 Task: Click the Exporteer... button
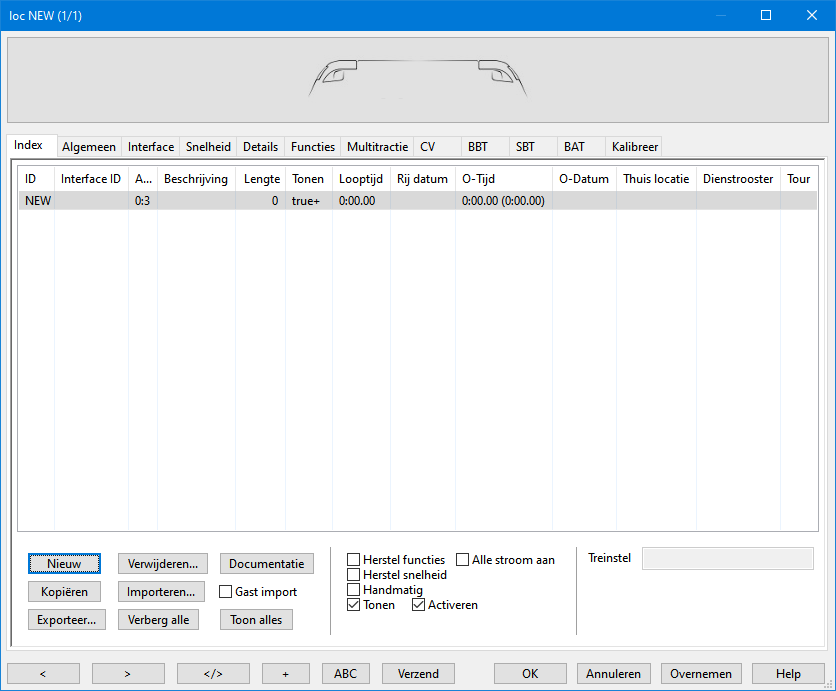point(65,620)
